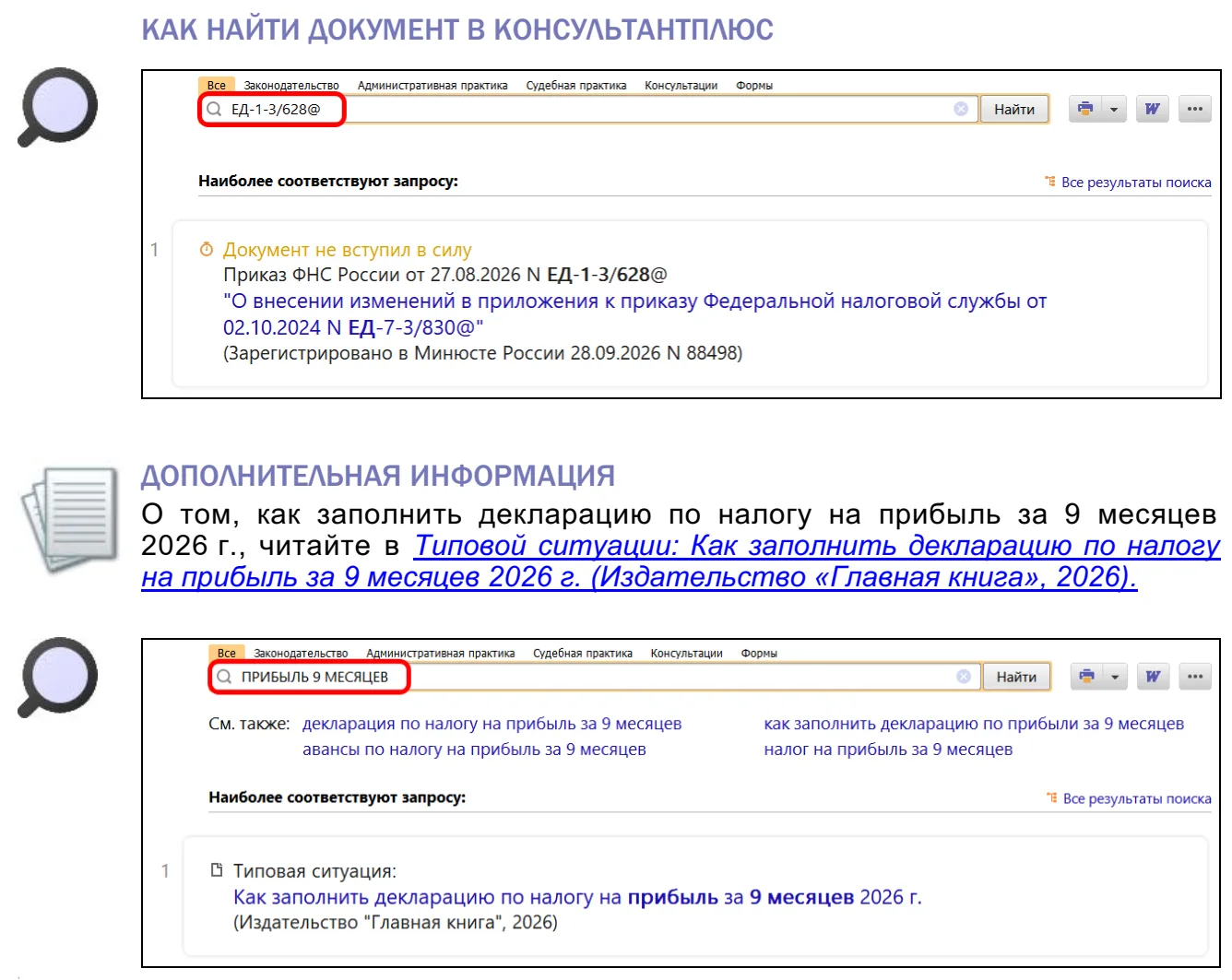Expand the print options arrow in the ЕД-1-3/628@ panel
Viewport: 1232px width, 980px height.
point(1114,109)
